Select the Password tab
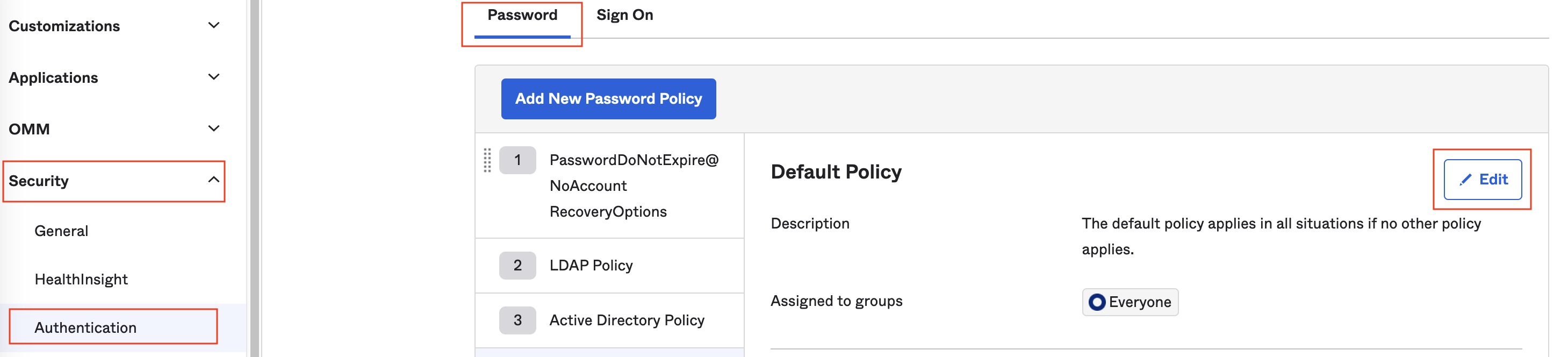This screenshot has width=1568, height=357. coord(522,15)
